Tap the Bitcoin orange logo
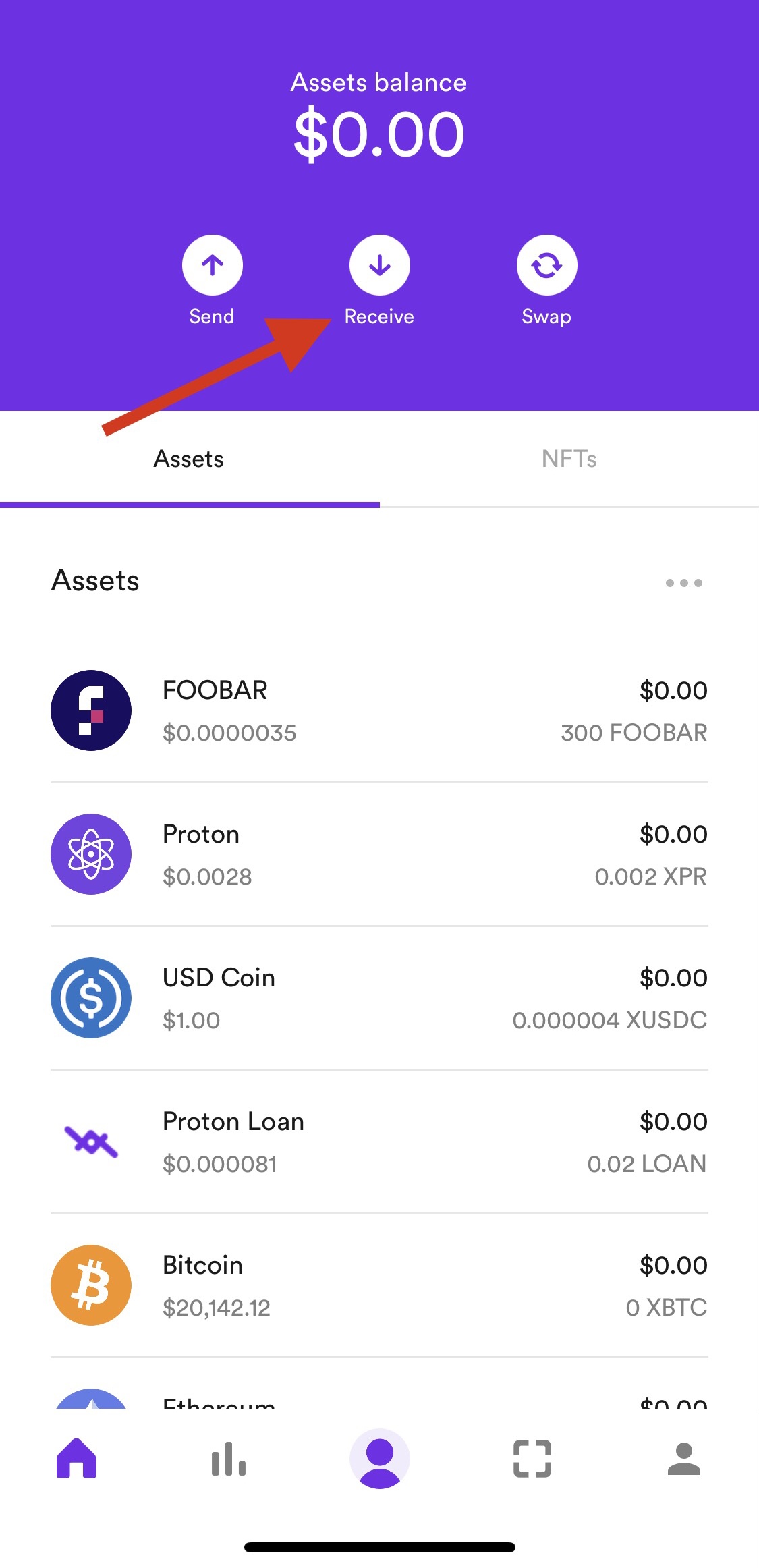 tap(91, 1285)
